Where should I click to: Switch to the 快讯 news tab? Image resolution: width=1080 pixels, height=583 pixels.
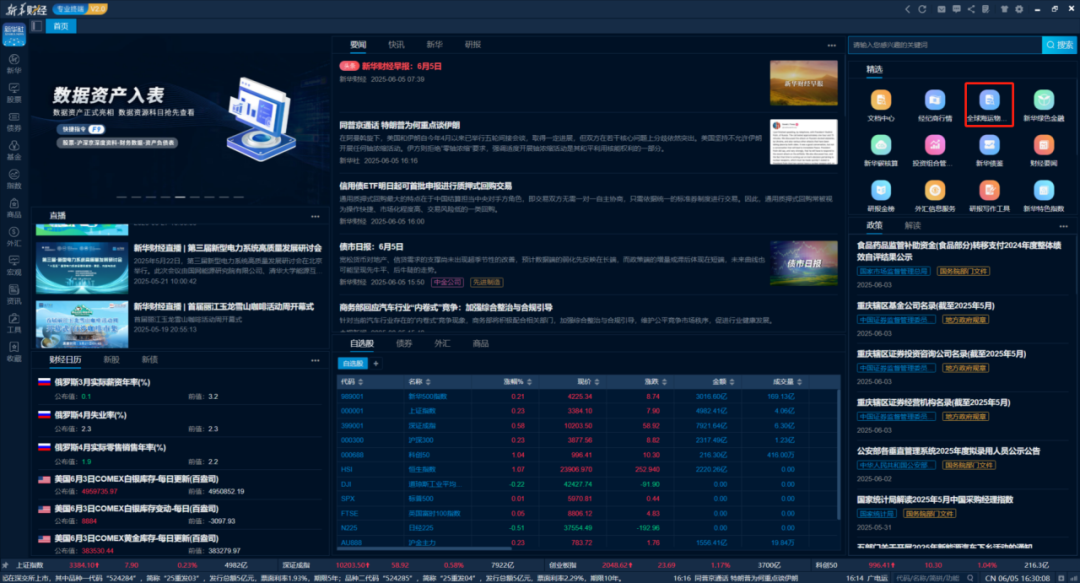click(x=397, y=45)
